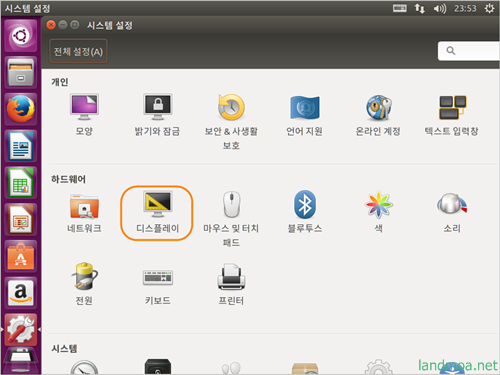Open 전원 power settings
500x375 pixels.
(84, 284)
